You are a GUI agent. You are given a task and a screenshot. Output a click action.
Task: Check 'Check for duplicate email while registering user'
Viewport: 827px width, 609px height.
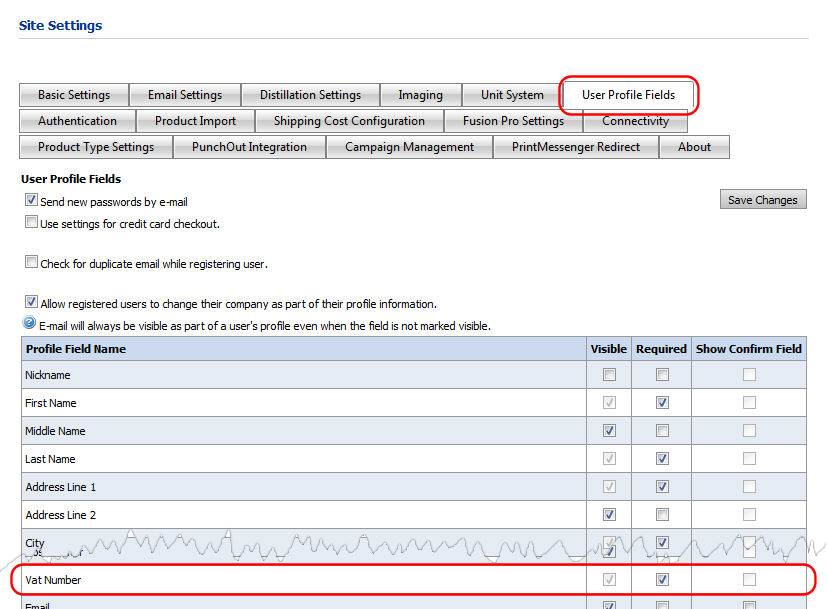[x=32, y=264]
